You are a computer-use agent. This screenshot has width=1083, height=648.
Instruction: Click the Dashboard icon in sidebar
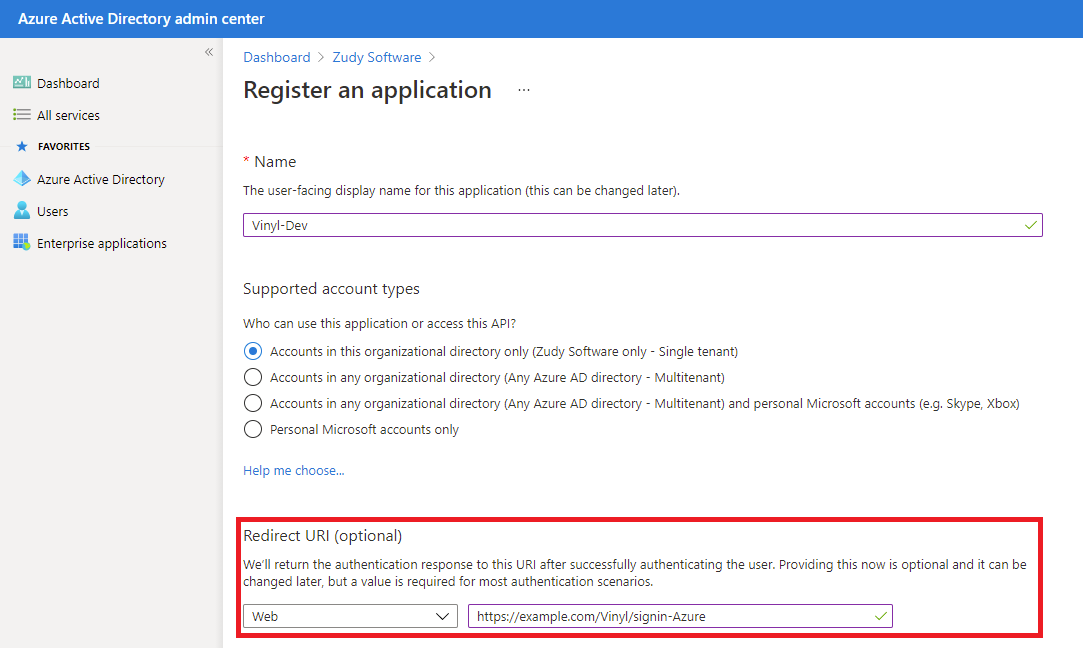pyautogui.click(x=21, y=83)
